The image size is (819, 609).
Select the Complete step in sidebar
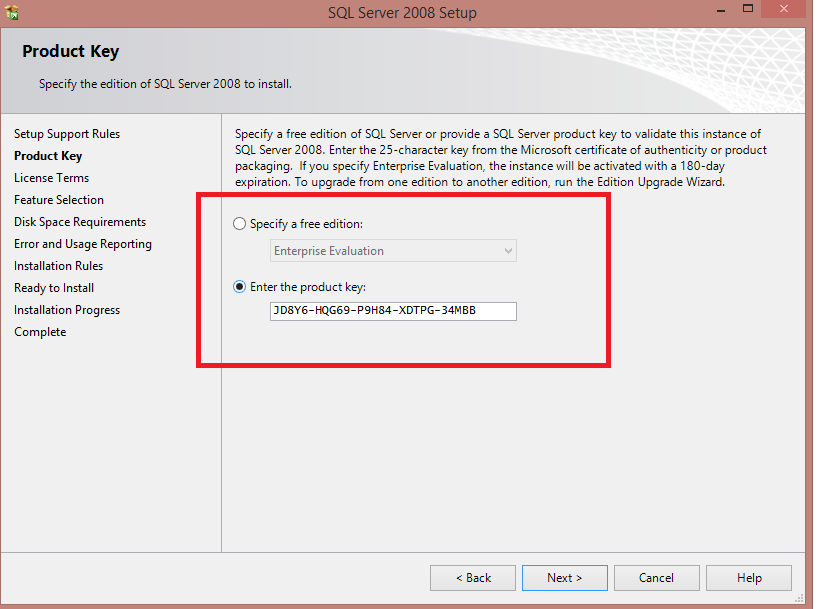[x=40, y=332]
